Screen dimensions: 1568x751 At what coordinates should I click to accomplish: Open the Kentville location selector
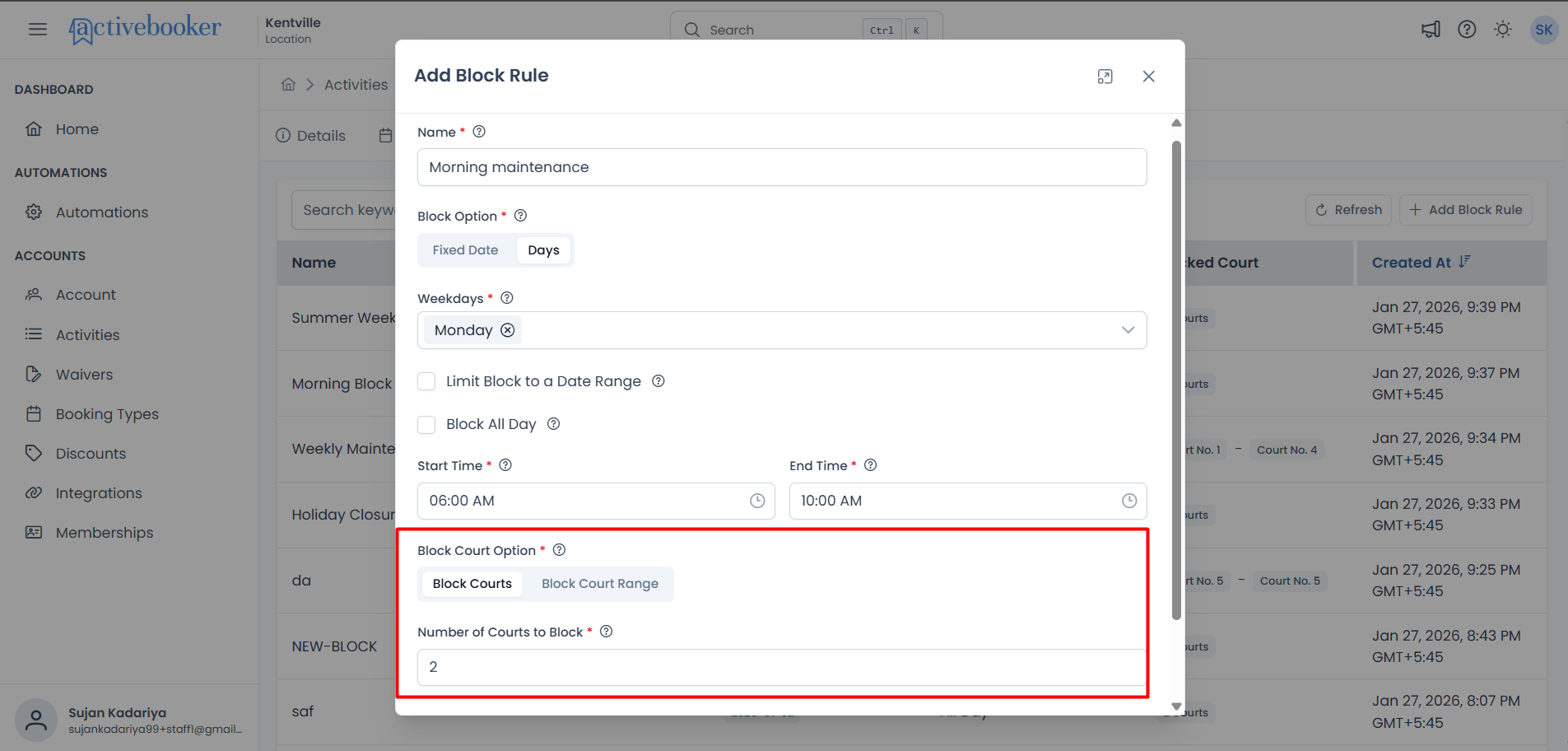click(293, 30)
